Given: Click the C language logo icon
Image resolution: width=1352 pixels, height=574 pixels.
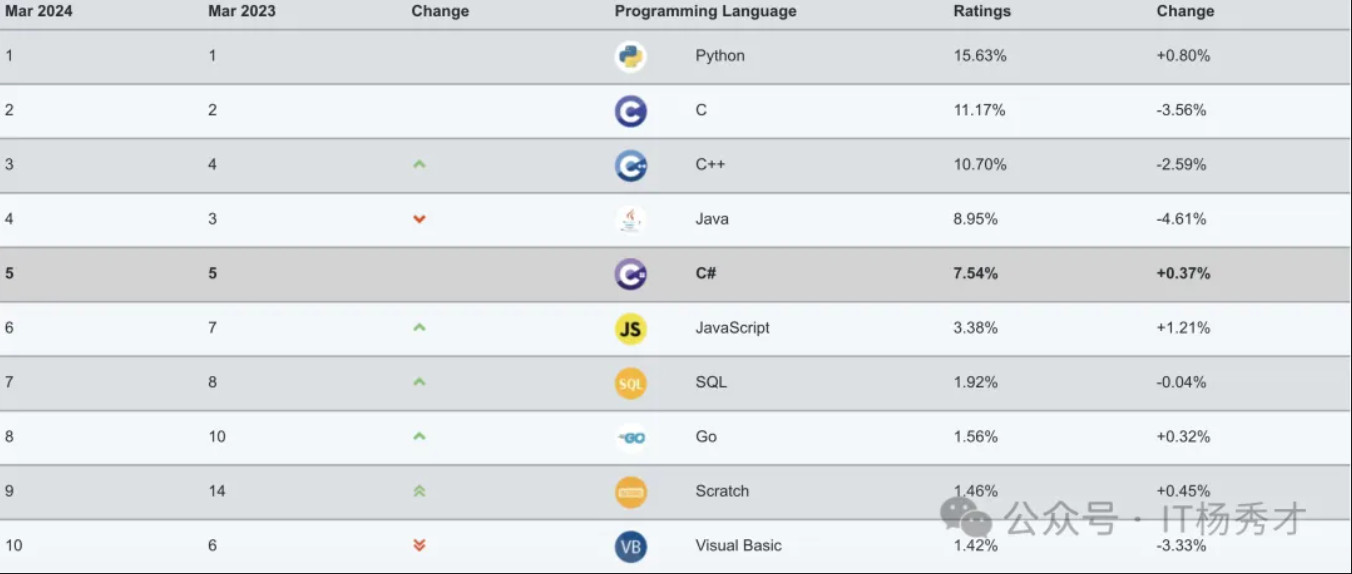Looking at the screenshot, I should click(x=630, y=111).
